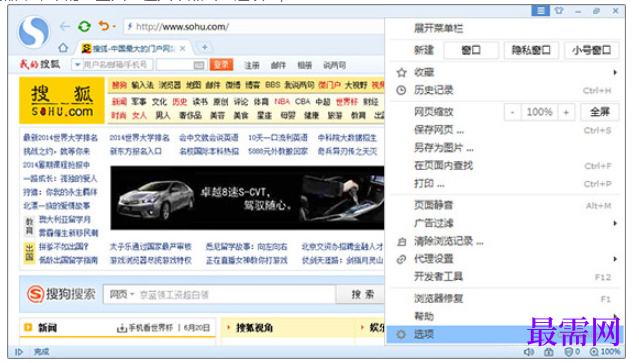This screenshot has height=363, width=639.
Task: Click the 小号窗口 button
Action: (591, 50)
